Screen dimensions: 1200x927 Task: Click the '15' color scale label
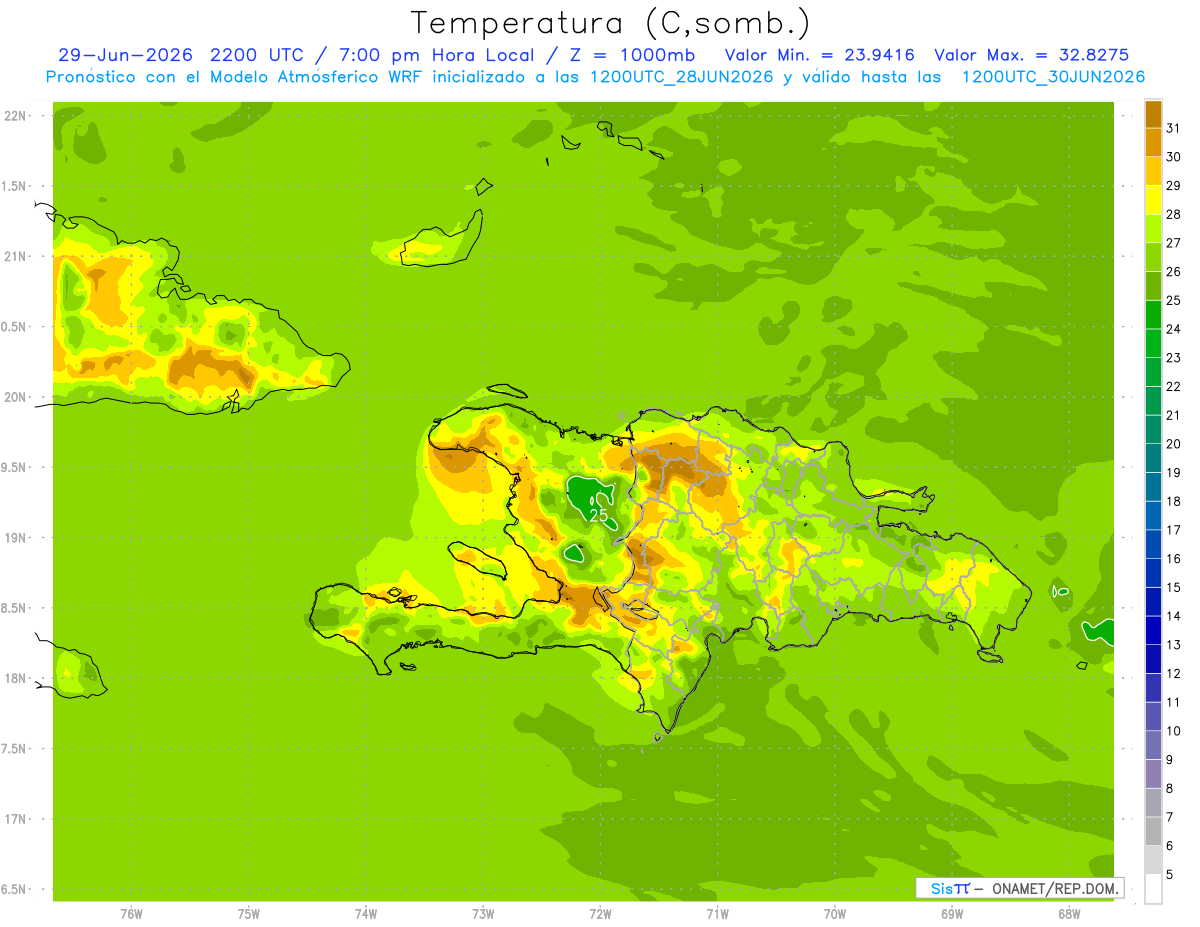tap(1174, 587)
